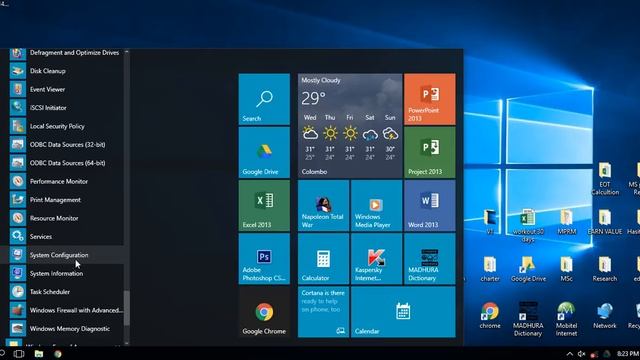Open Defragment and Optimize Drives

click(x=62, y=53)
